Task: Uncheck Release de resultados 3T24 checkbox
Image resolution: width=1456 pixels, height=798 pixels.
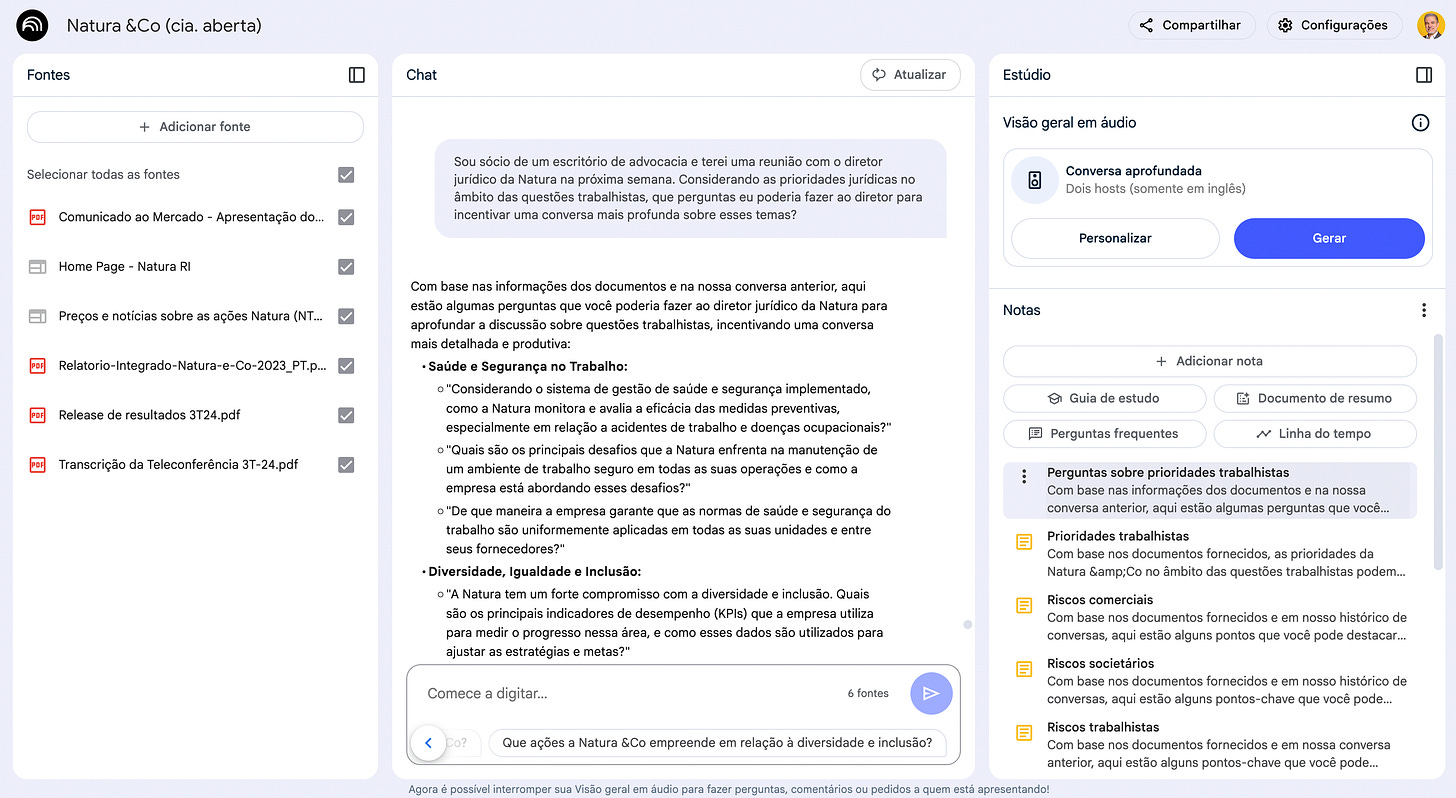Action: (x=346, y=415)
